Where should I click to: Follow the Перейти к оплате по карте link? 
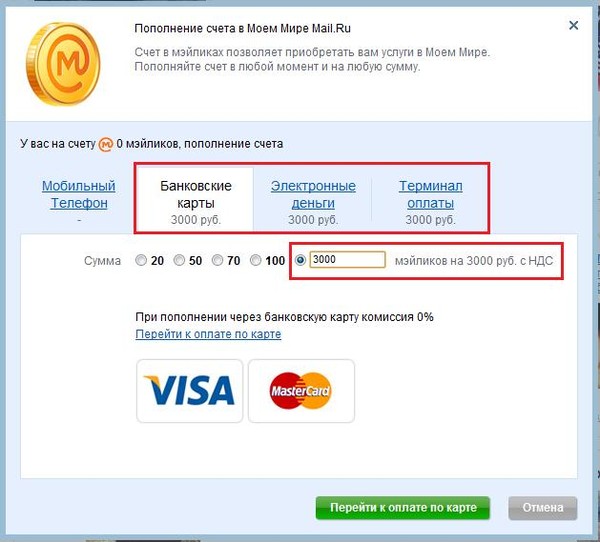pos(208,334)
